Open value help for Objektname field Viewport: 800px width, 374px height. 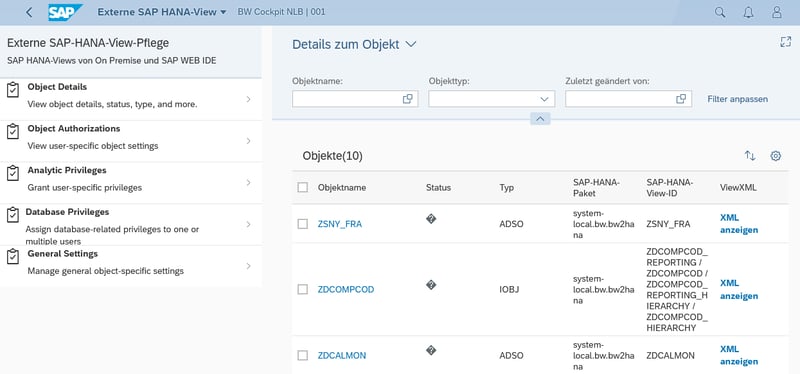pyautogui.click(x=408, y=99)
